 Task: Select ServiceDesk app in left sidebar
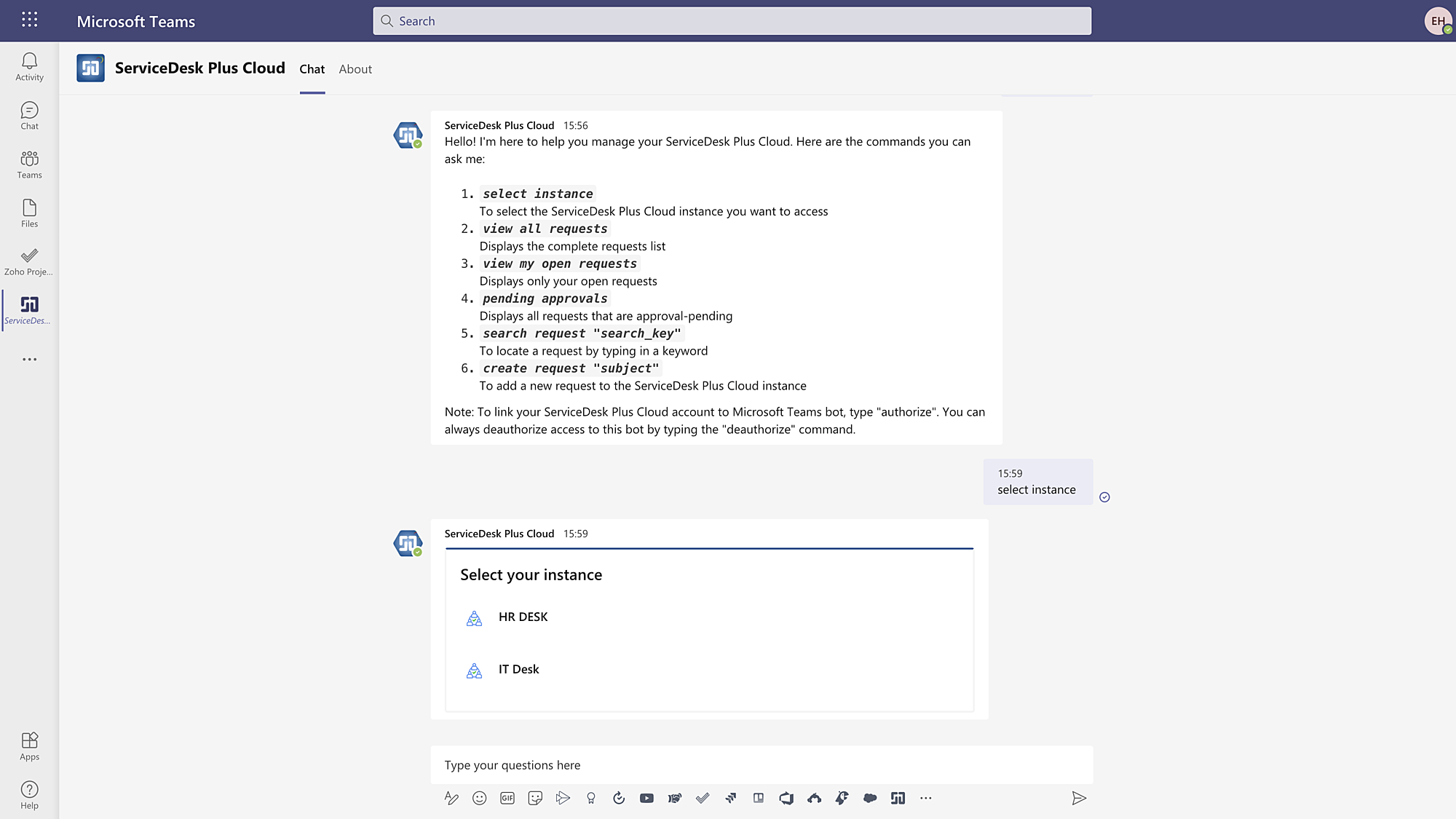coord(29,310)
